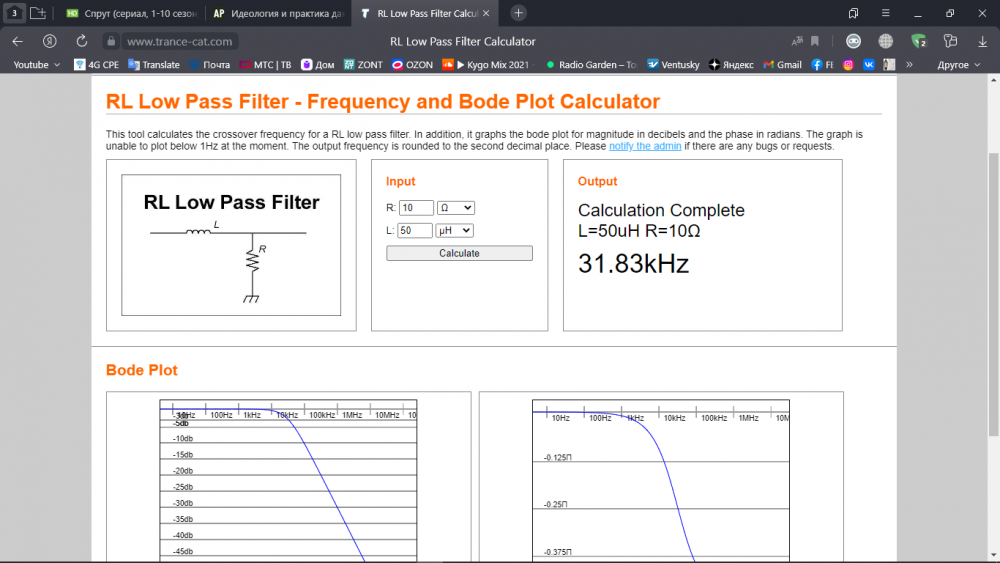Click the page vertical scrollbar

pyautogui.click(x=993, y=290)
